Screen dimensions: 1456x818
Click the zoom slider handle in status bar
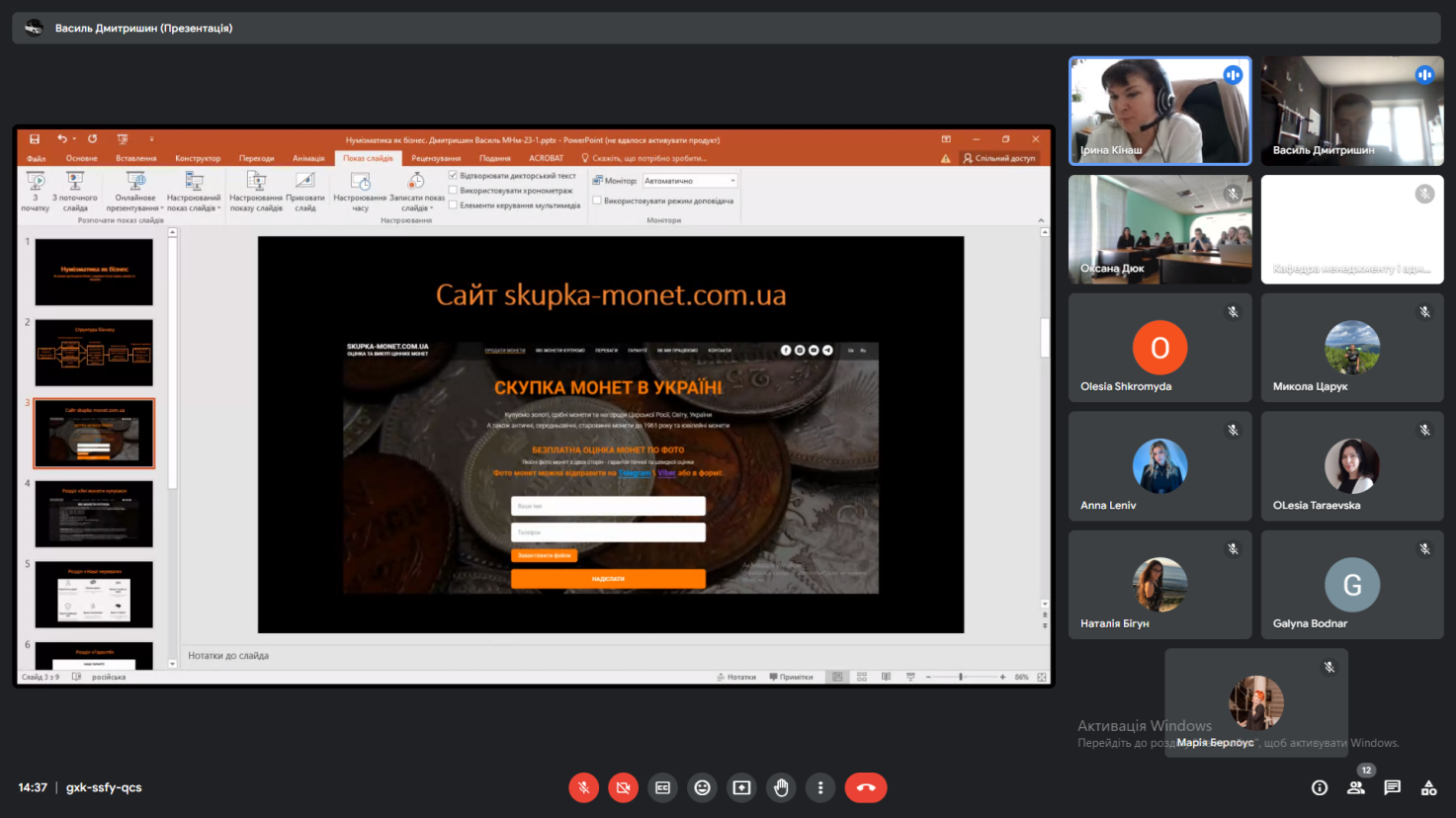point(961,677)
